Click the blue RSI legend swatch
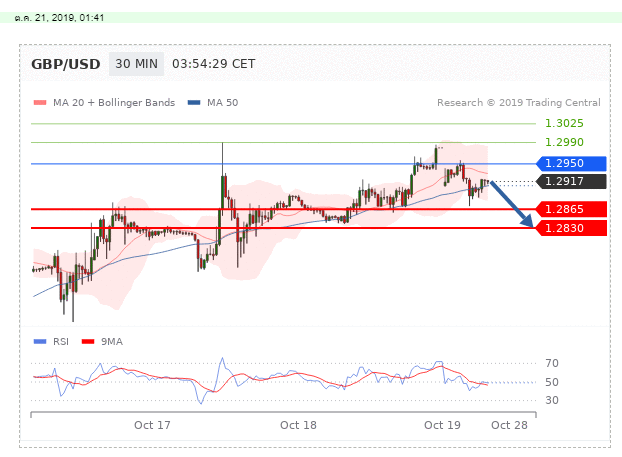This screenshot has height=457, width=622. click(40, 342)
